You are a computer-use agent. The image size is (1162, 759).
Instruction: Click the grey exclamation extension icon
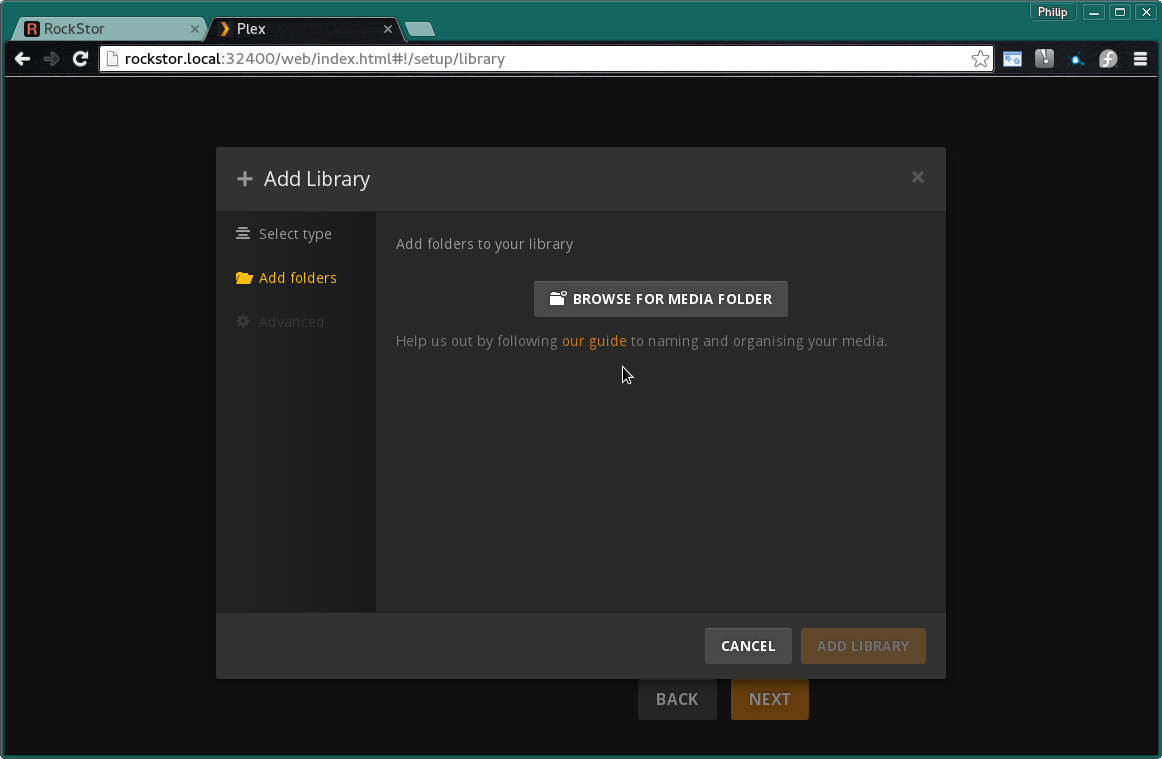pyautogui.click(x=1044, y=59)
